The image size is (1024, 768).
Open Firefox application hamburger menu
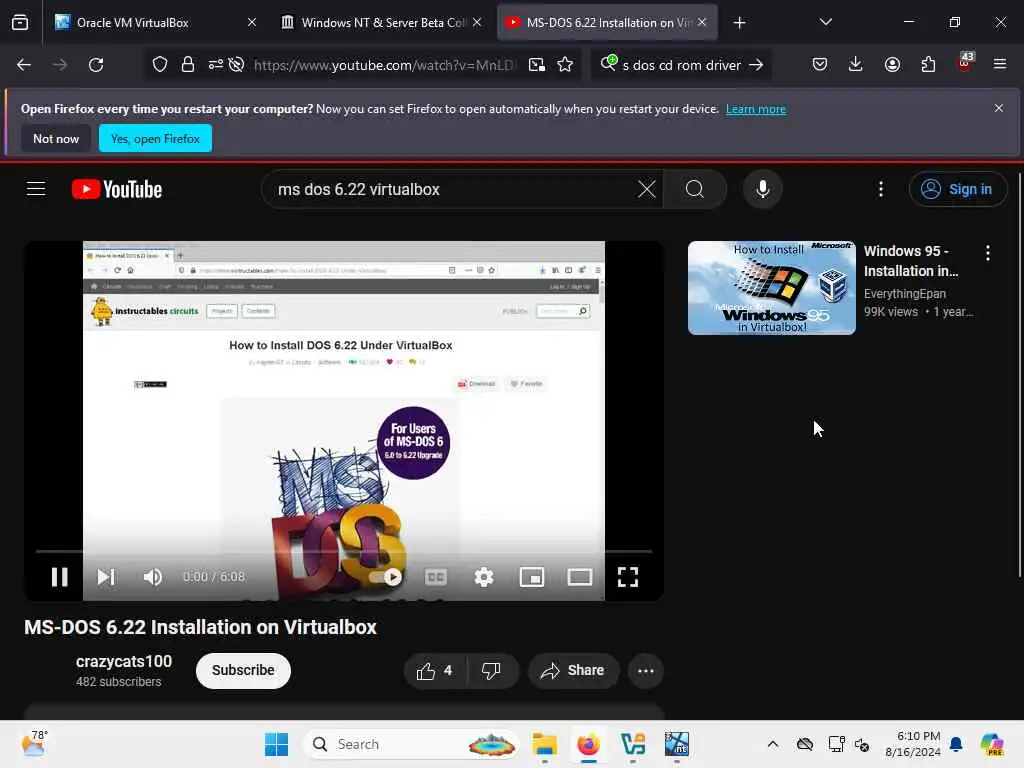pos(1000,64)
